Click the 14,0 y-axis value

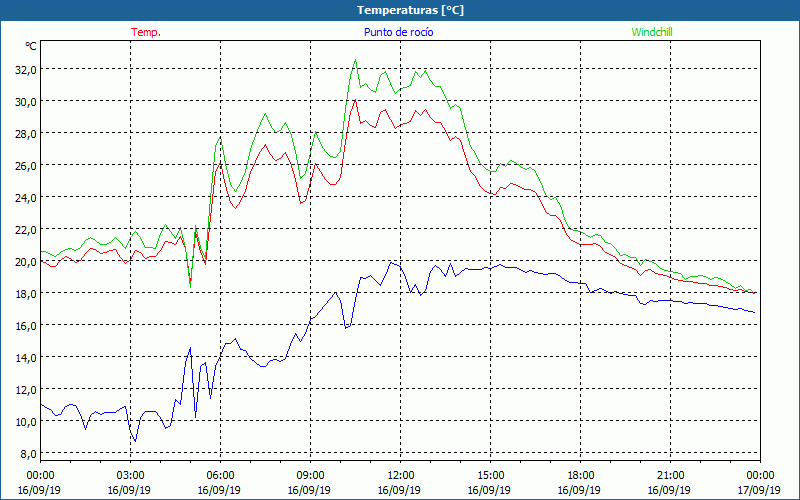click(x=26, y=358)
